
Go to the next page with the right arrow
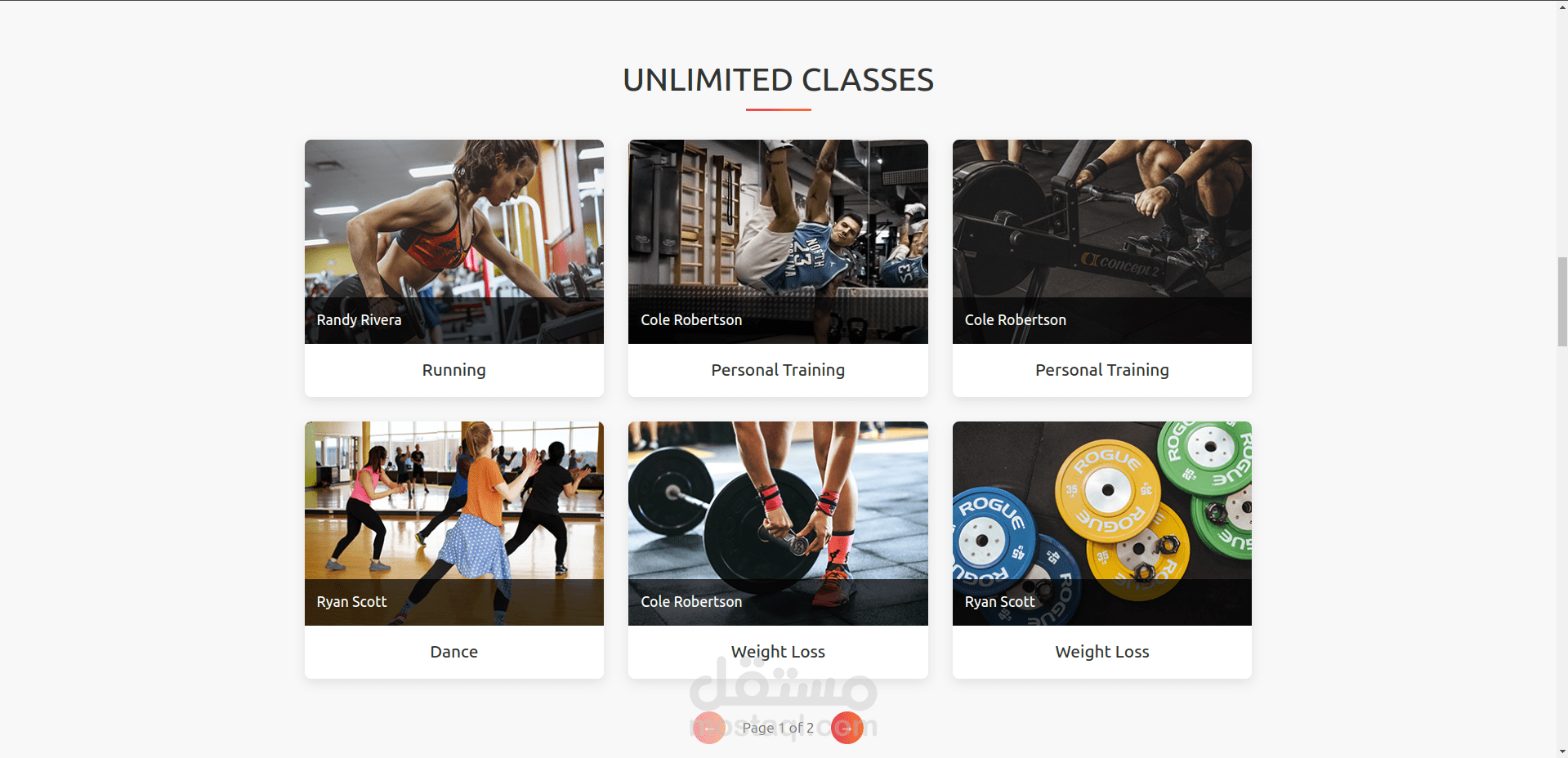pyautogui.click(x=847, y=728)
